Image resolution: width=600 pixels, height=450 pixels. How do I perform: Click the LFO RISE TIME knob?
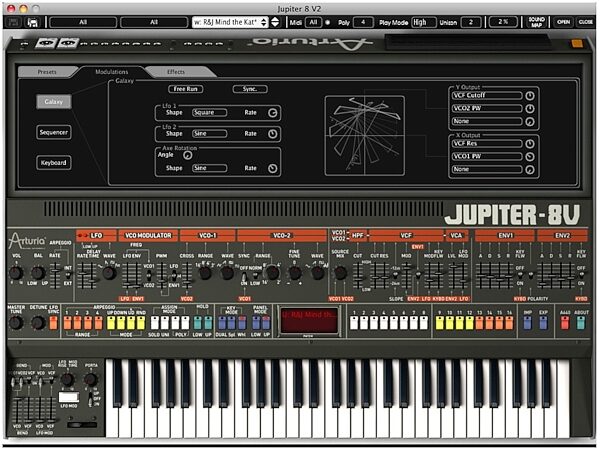pyautogui.click(x=67, y=380)
